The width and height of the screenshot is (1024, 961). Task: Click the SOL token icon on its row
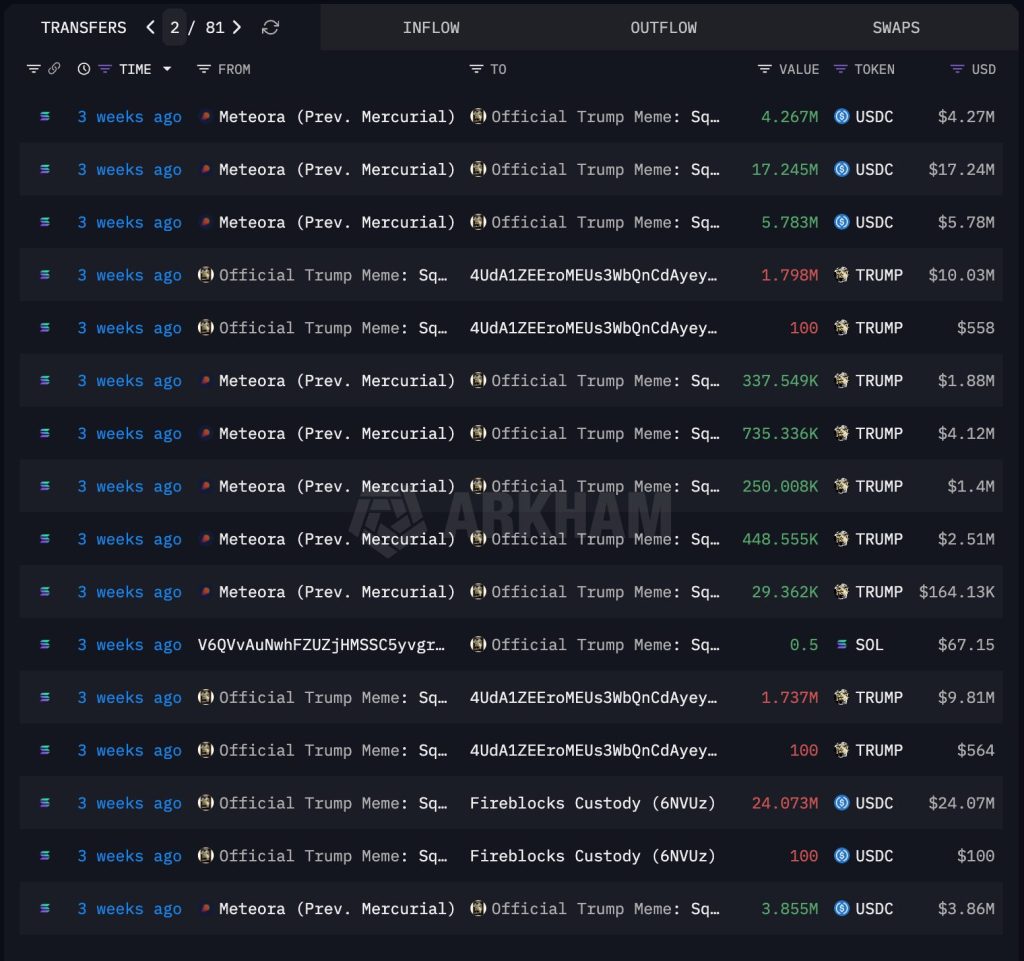click(x=842, y=645)
